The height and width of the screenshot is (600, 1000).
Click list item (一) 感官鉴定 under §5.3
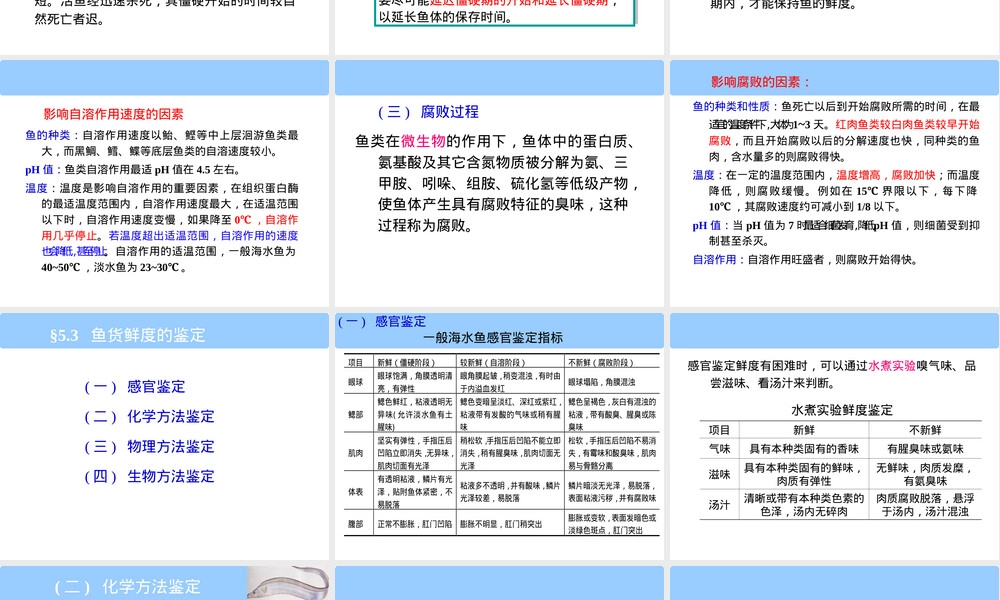(x=135, y=387)
